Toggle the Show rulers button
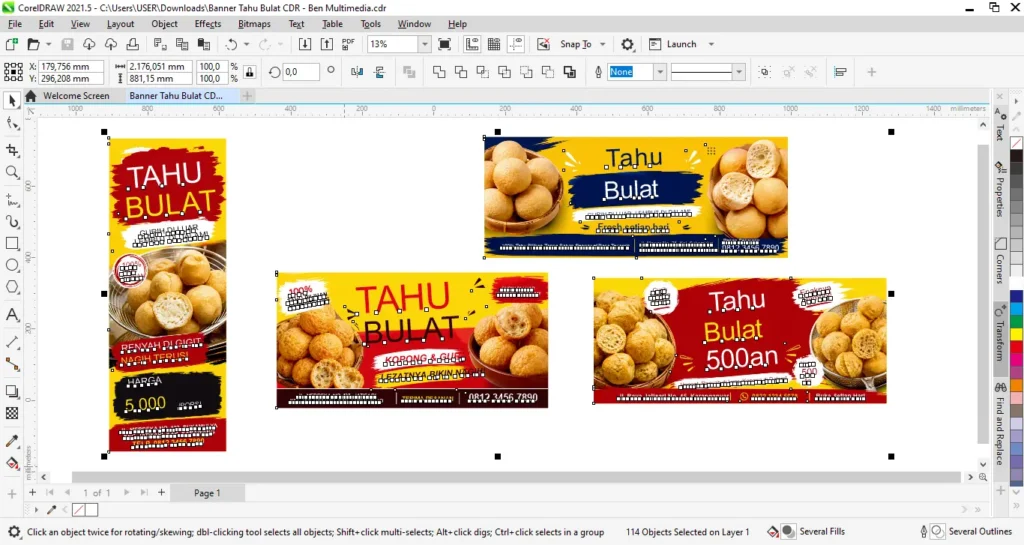 (x=472, y=44)
